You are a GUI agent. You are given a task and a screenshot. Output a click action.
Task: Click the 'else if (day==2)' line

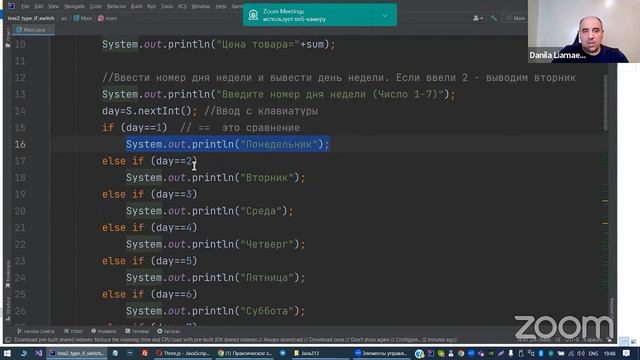(x=149, y=161)
